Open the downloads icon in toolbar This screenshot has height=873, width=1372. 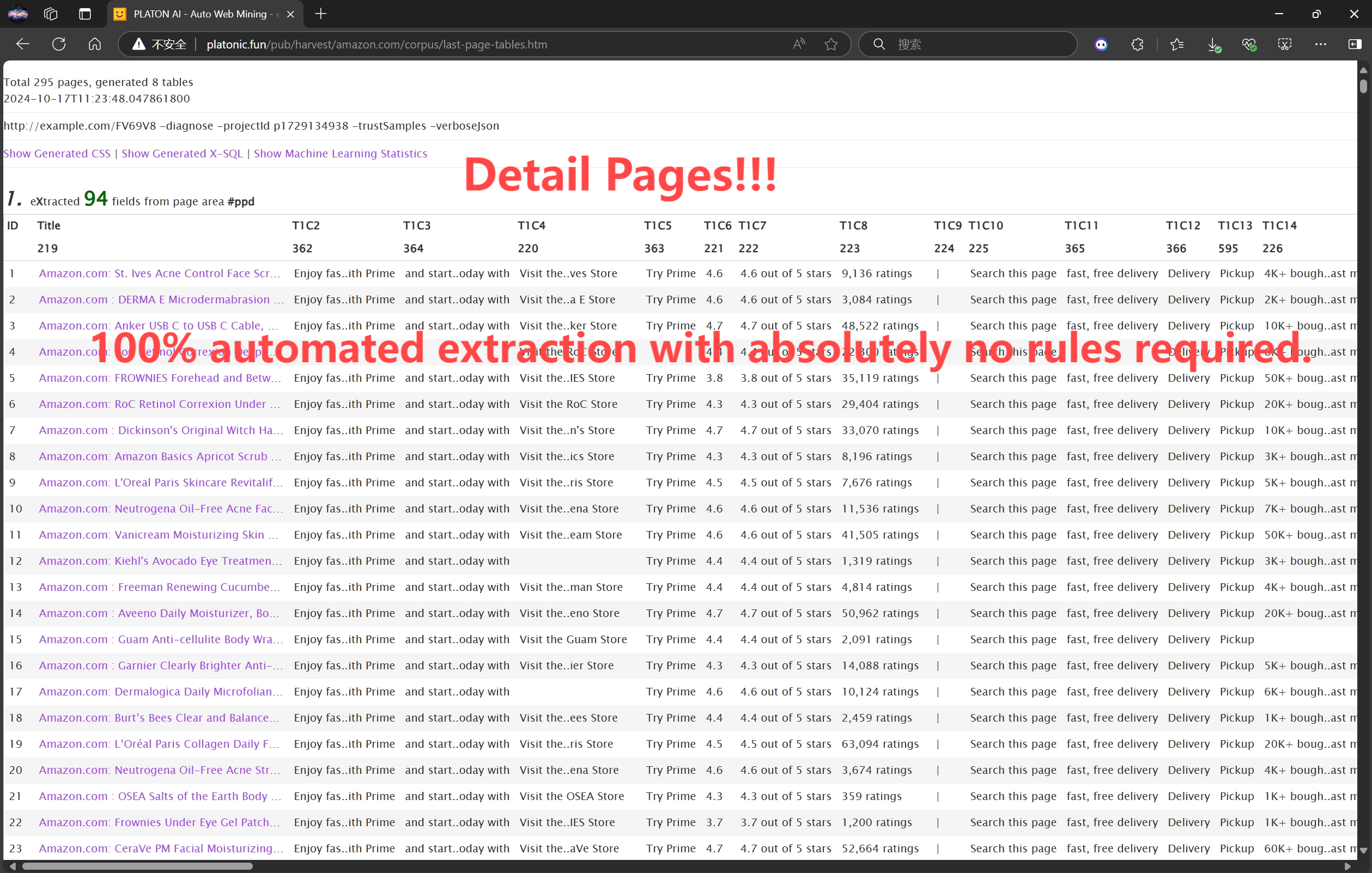point(1213,44)
